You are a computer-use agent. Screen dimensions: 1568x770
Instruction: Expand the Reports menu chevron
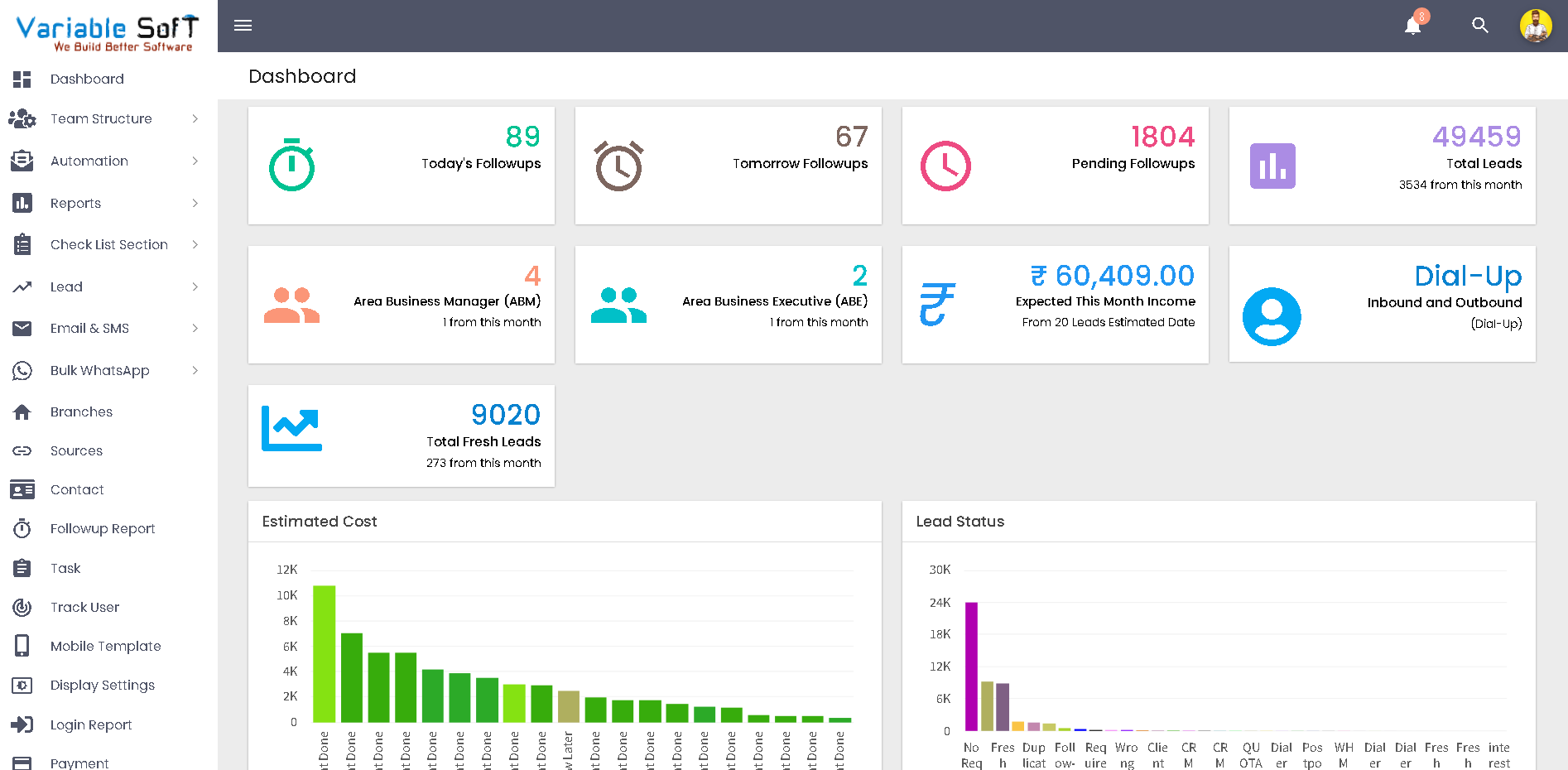pos(195,204)
